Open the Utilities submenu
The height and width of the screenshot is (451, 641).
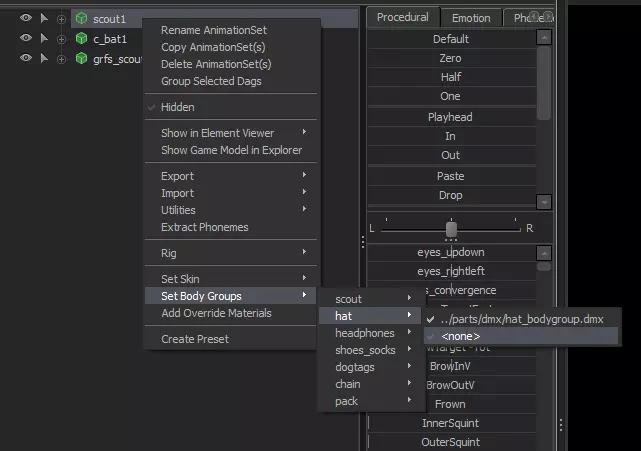pyautogui.click(x=231, y=210)
